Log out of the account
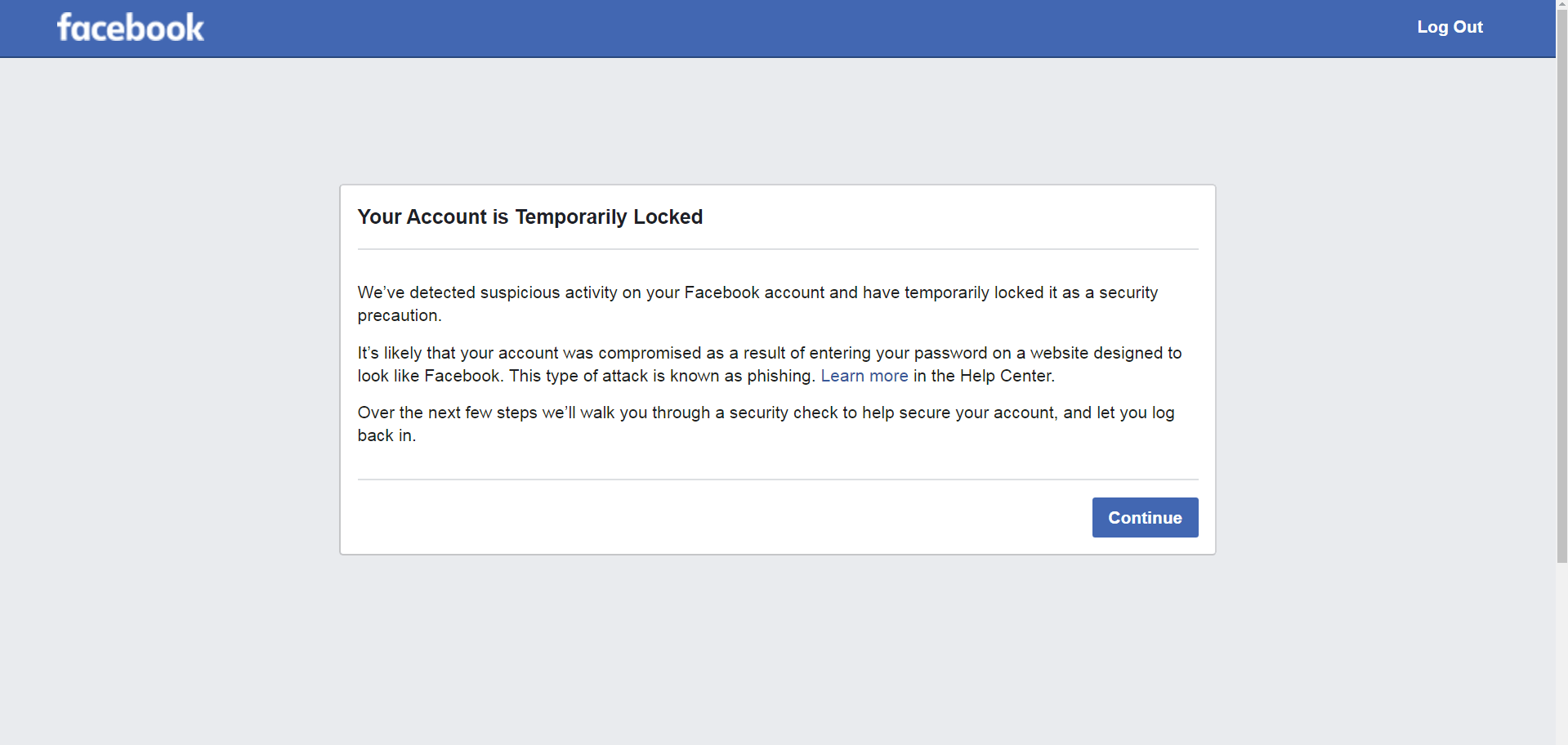The image size is (1568, 745). 1450,27
